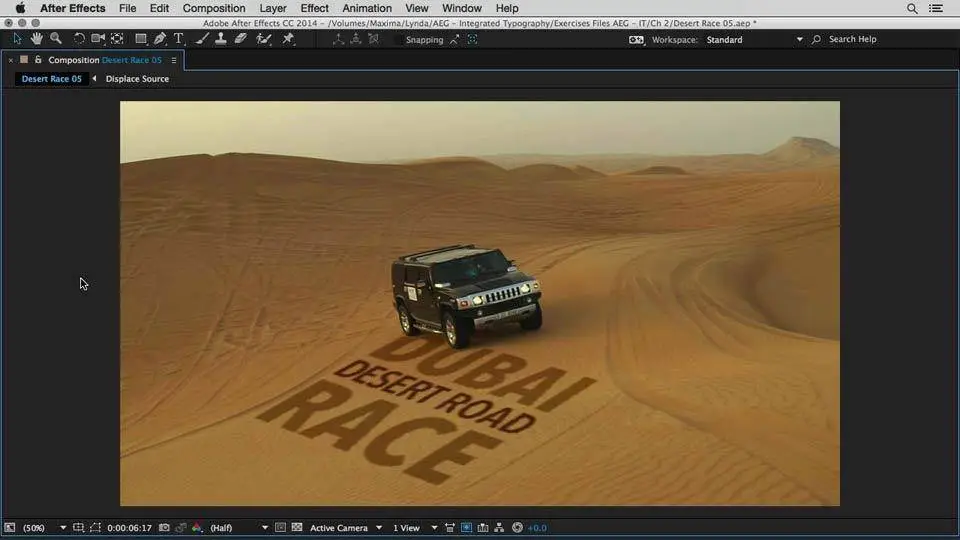Toggle mask and shape path visibility
Image resolution: width=960 pixels, height=540 pixels.
click(x=95, y=528)
